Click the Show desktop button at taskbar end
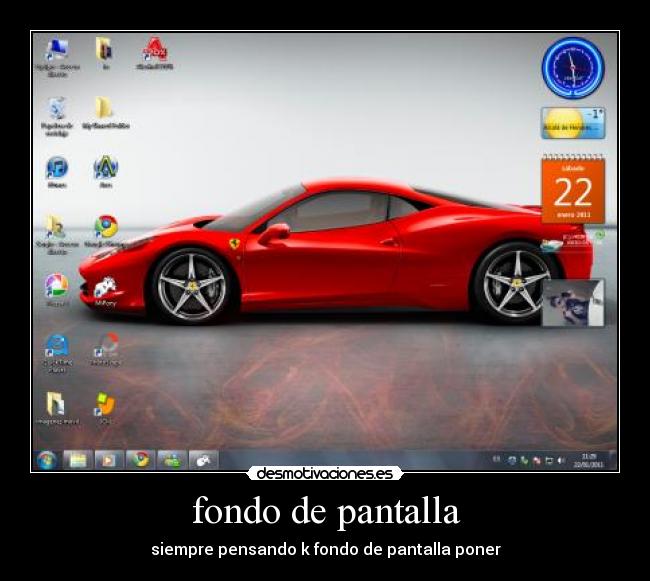The width and height of the screenshot is (650, 581). point(613,460)
